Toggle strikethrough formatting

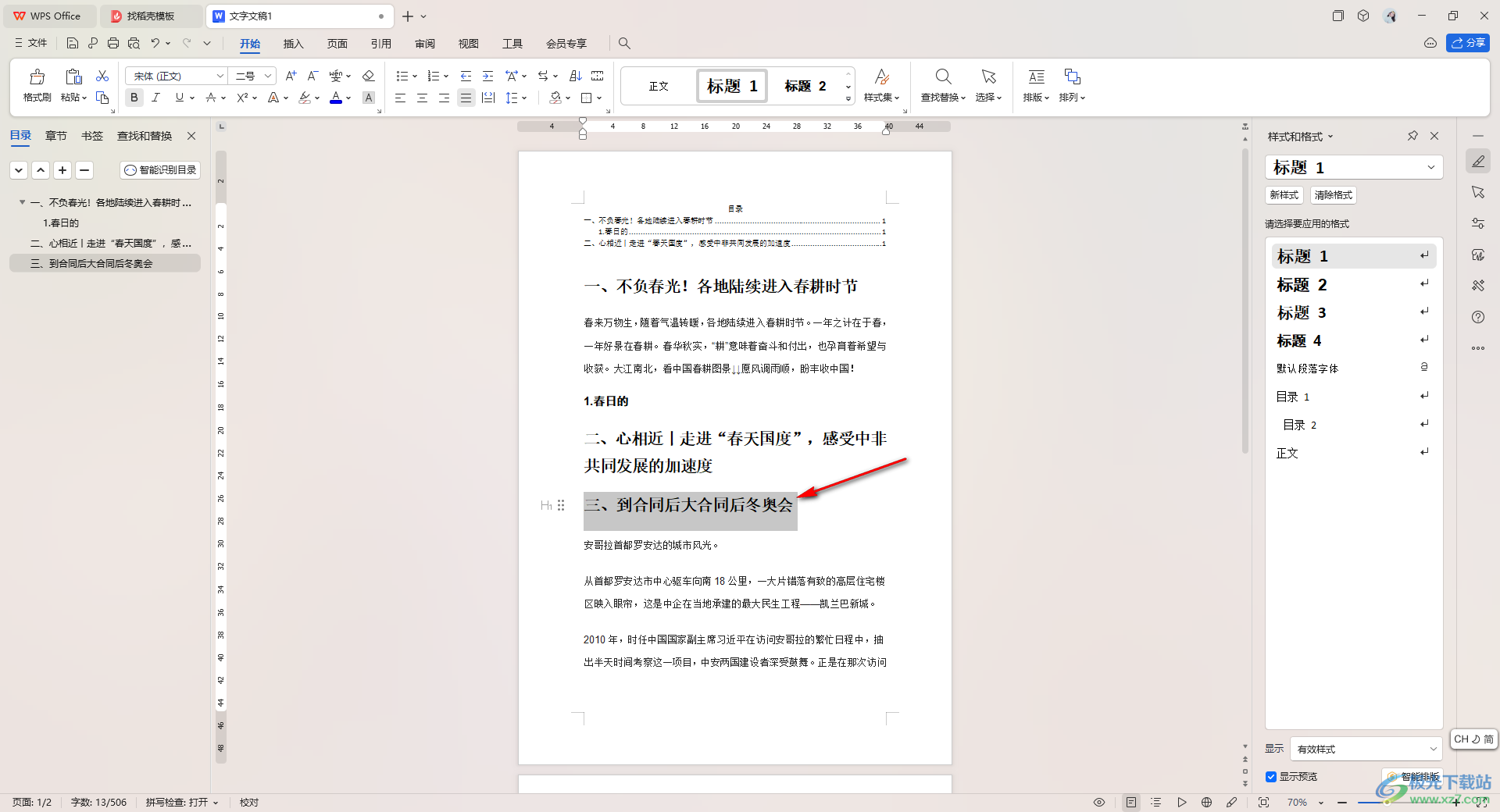pyautogui.click(x=211, y=98)
